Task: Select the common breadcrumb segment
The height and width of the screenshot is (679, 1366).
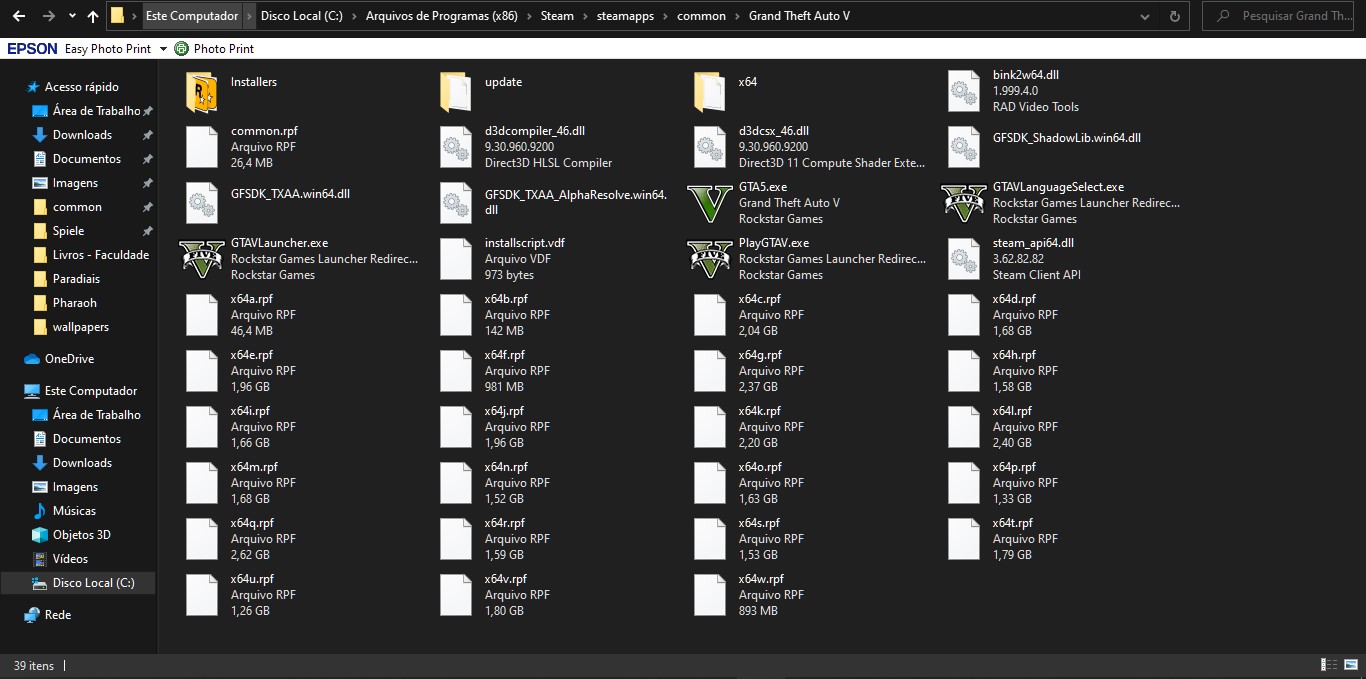Action: coord(701,16)
